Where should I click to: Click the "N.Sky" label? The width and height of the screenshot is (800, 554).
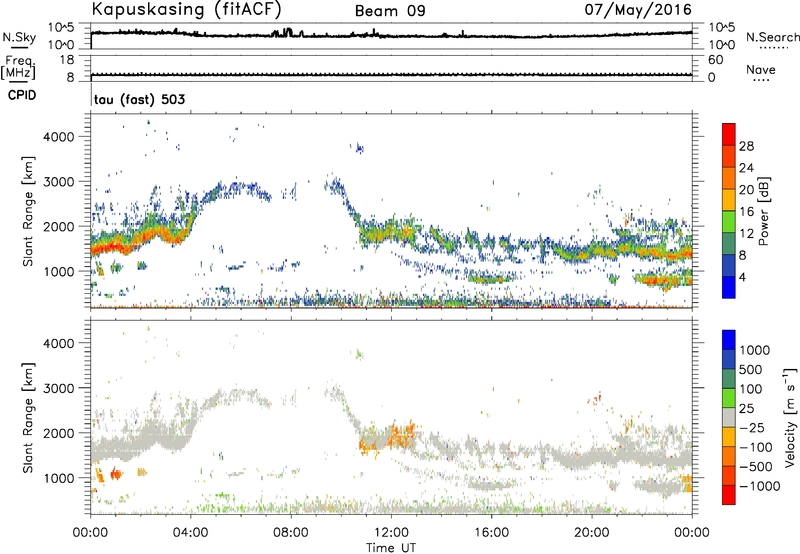[19, 38]
